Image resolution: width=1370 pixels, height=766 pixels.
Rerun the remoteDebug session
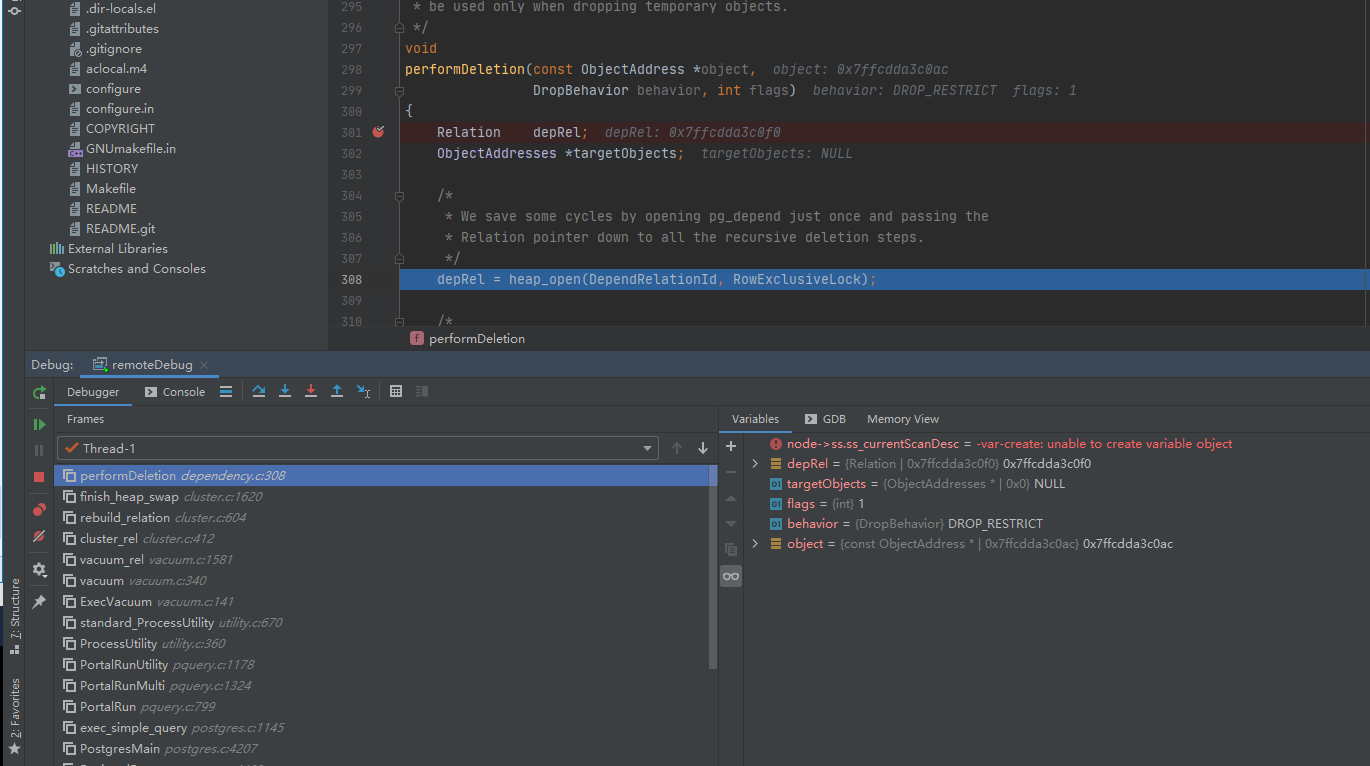(x=39, y=393)
